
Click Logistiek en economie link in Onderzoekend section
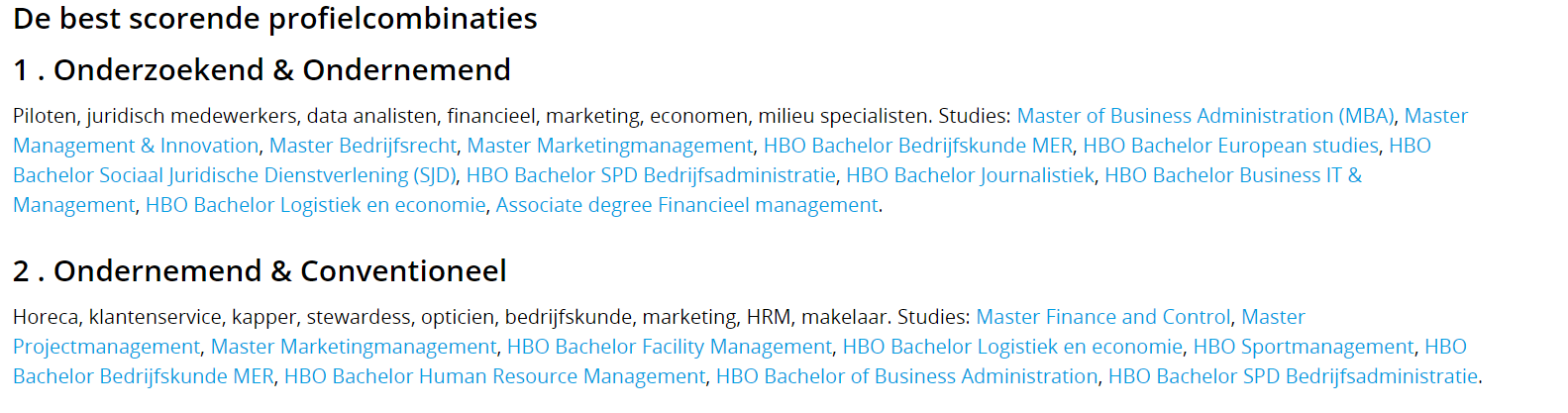point(315,205)
